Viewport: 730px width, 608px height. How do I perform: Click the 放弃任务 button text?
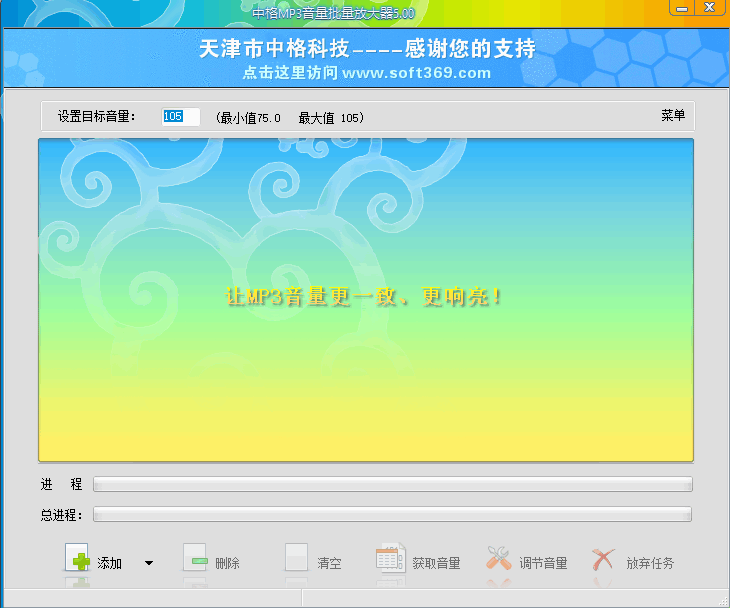coord(650,563)
